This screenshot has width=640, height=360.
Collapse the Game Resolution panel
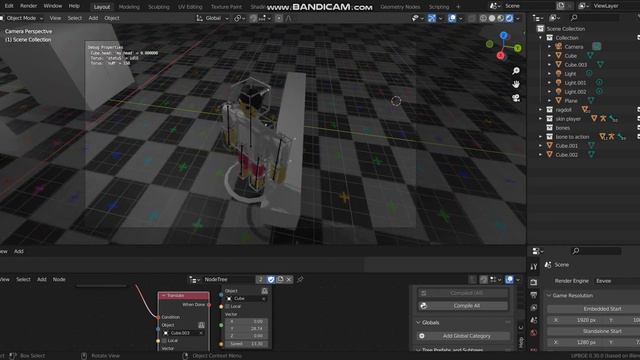(549, 296)
